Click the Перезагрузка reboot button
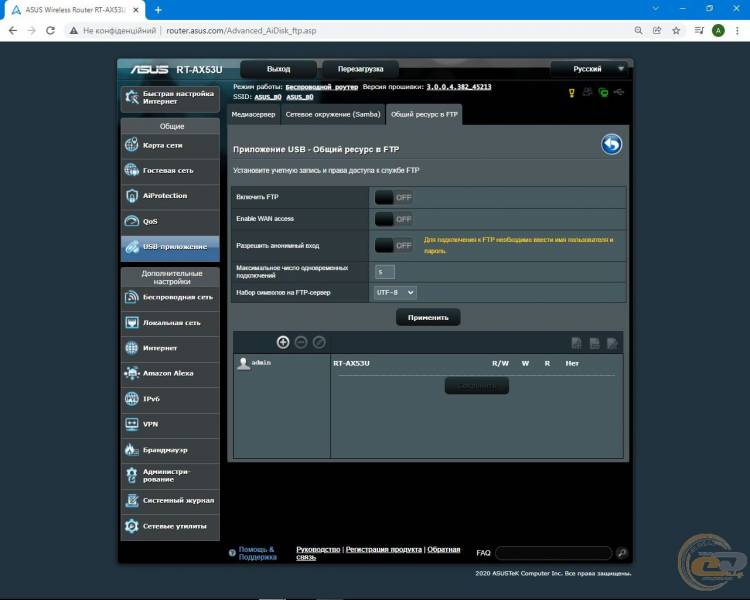The width and height of the screenshot is (750, 600). 361,69
